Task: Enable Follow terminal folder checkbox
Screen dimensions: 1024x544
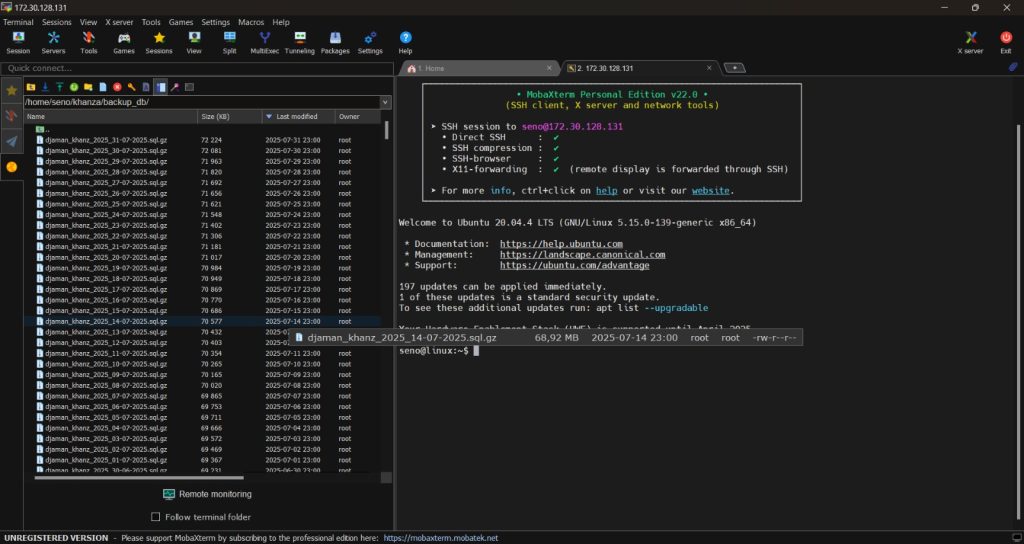Action: point(155,517)
